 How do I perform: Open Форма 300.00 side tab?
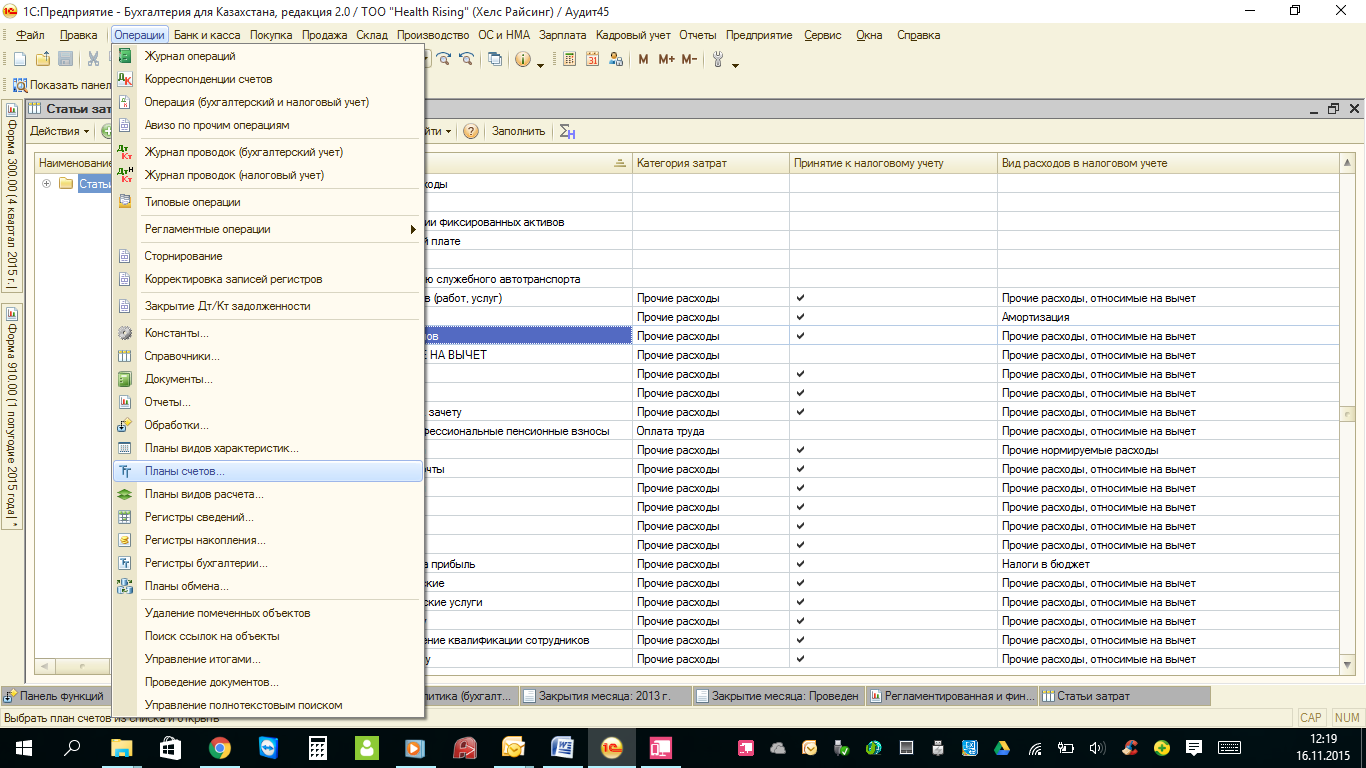pyautogui.click(x=12, y=196)
